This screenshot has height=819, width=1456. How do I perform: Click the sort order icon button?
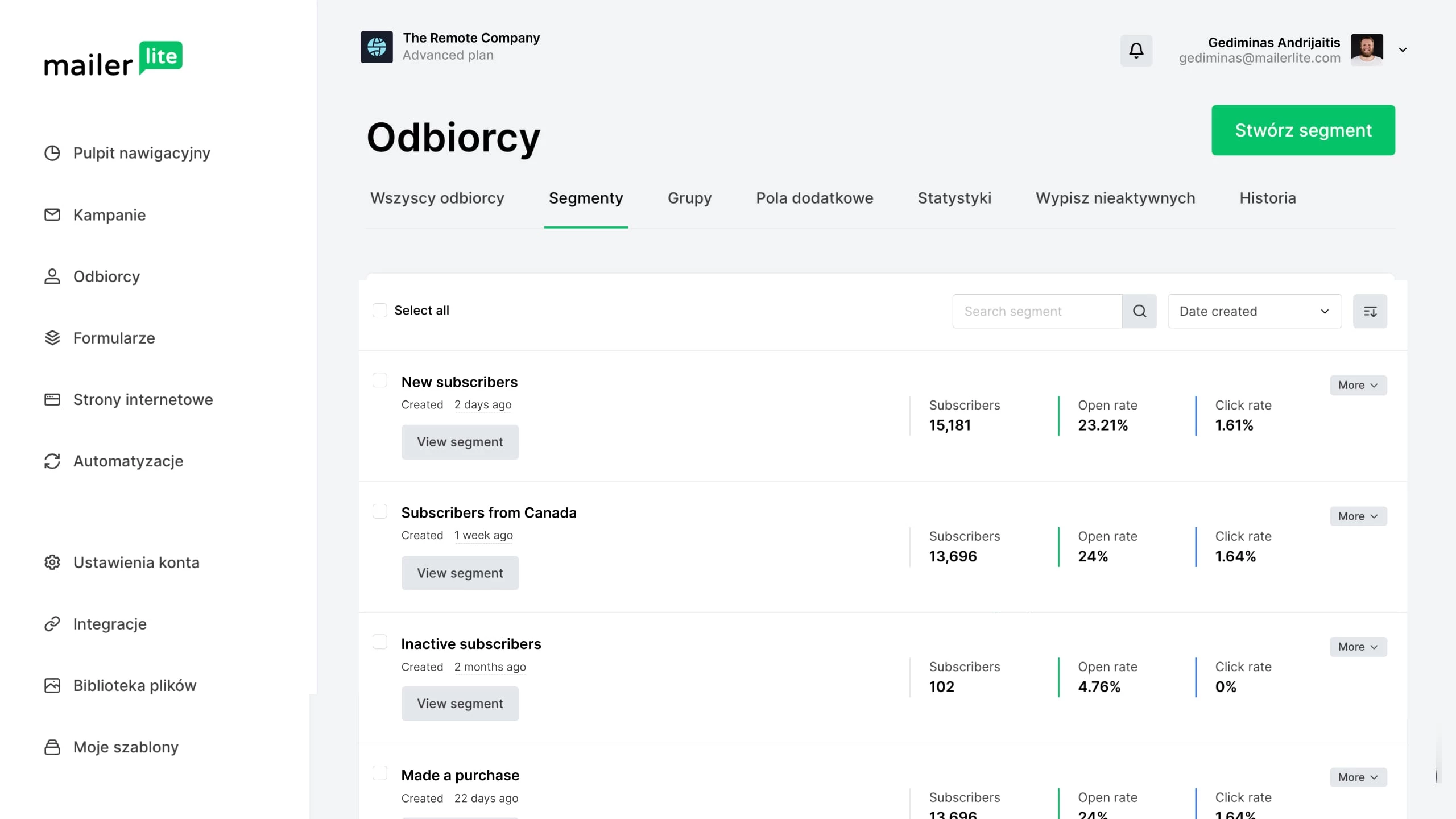tap(1370, 311)
